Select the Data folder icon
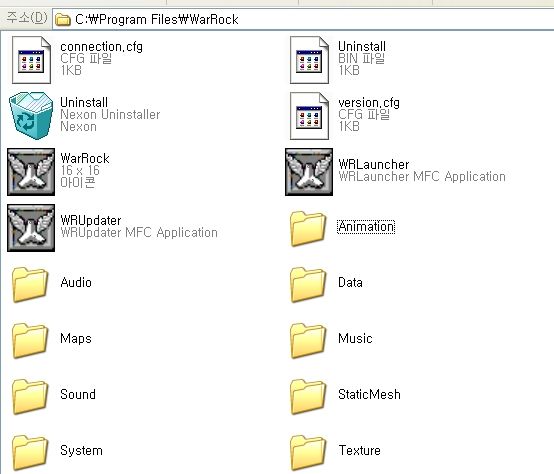The height and width of the screenshot is (474, 554). (x=308, y=284)
